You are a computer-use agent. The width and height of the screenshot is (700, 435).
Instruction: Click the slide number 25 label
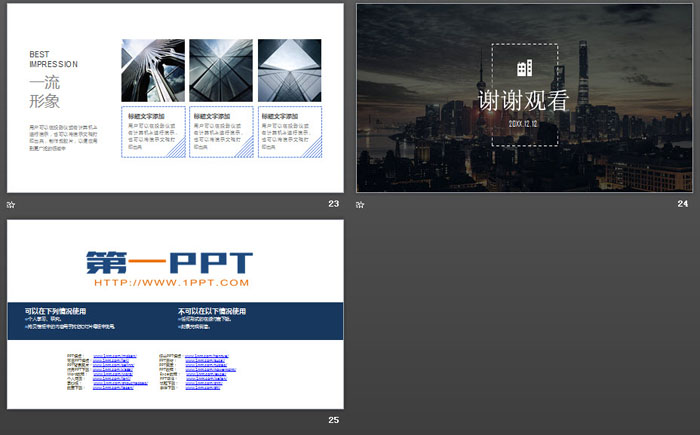[333, 420]
